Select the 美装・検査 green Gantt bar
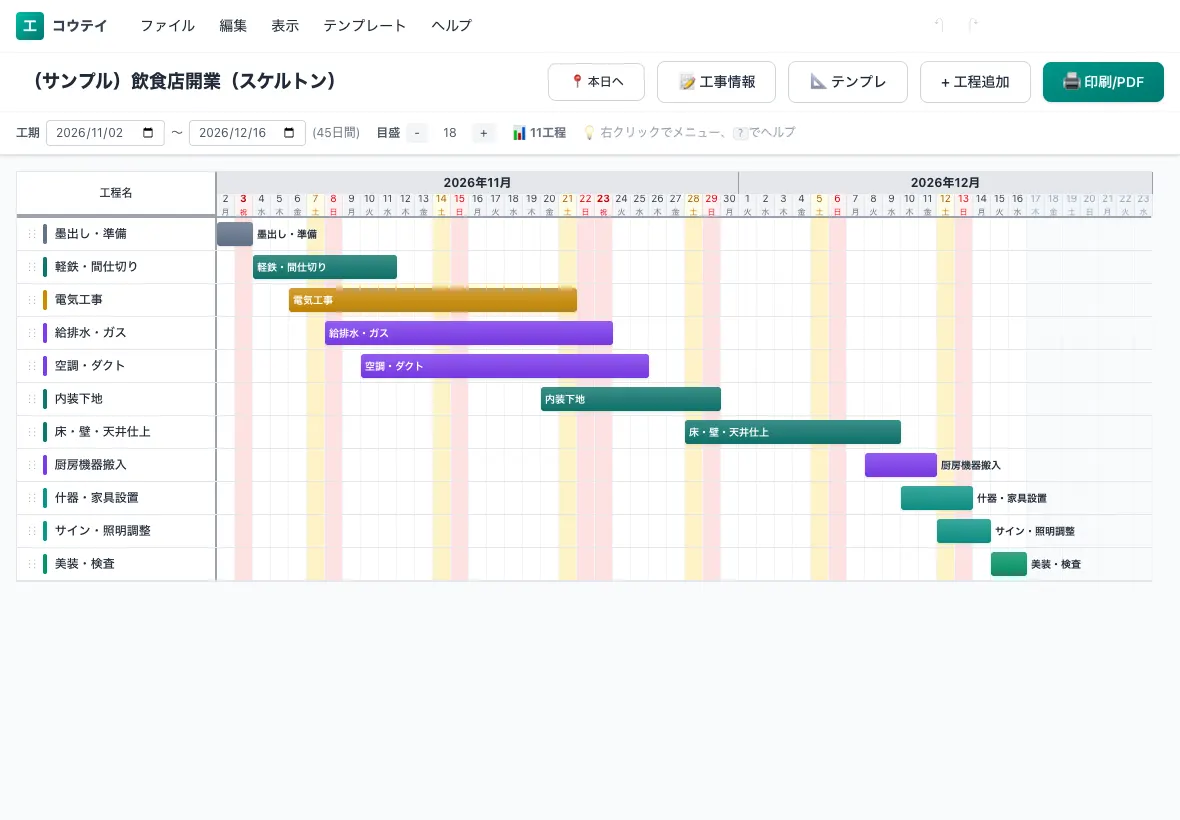 [1009, 563]
